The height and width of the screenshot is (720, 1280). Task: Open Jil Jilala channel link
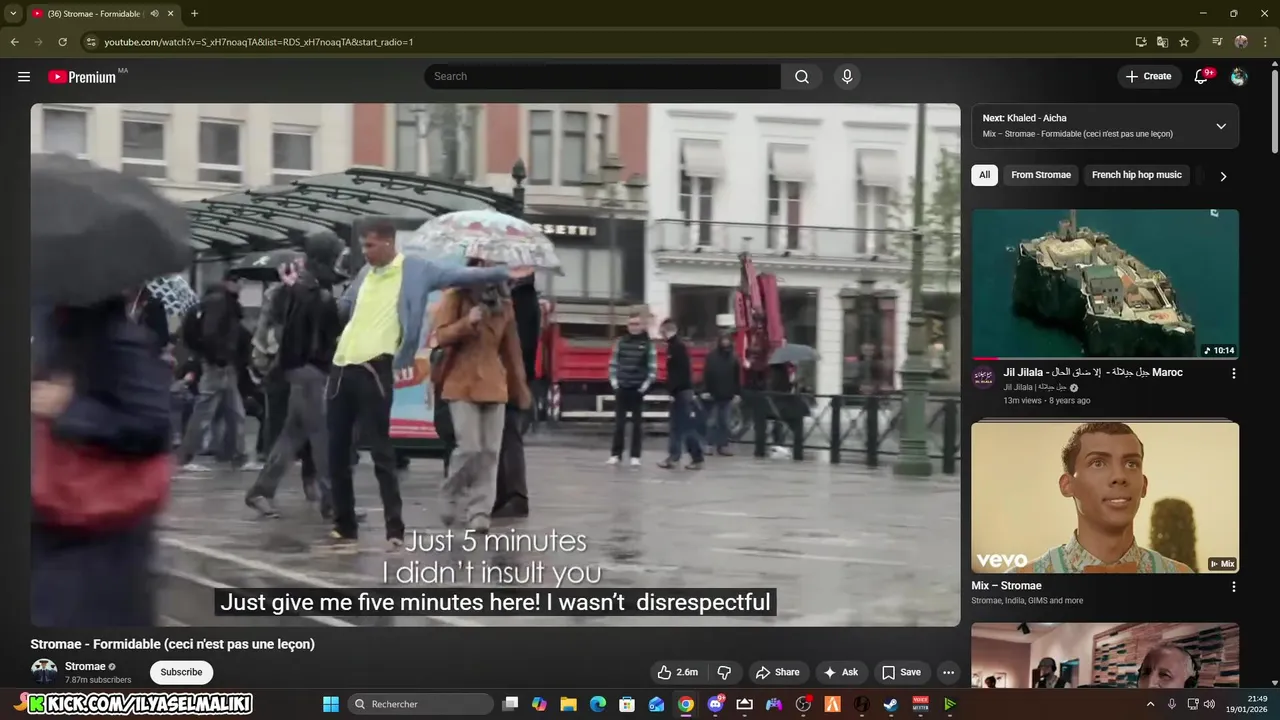(1035, 387)
